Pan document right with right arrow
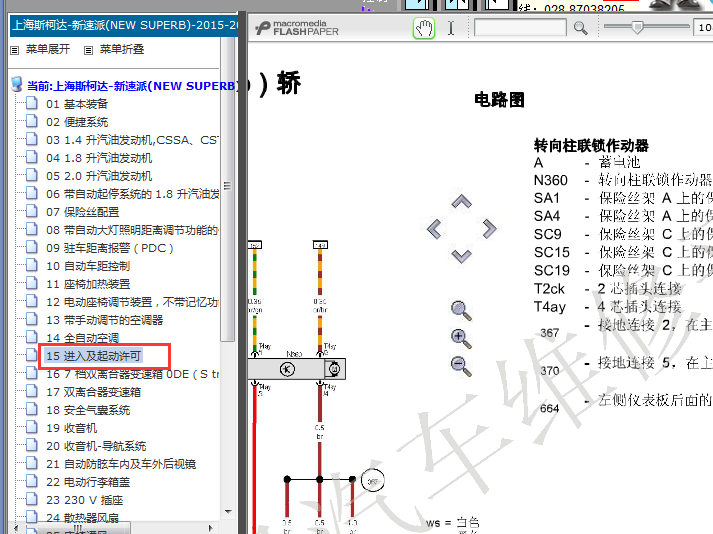This screenshot has width=713, height=534. point(489,228)
